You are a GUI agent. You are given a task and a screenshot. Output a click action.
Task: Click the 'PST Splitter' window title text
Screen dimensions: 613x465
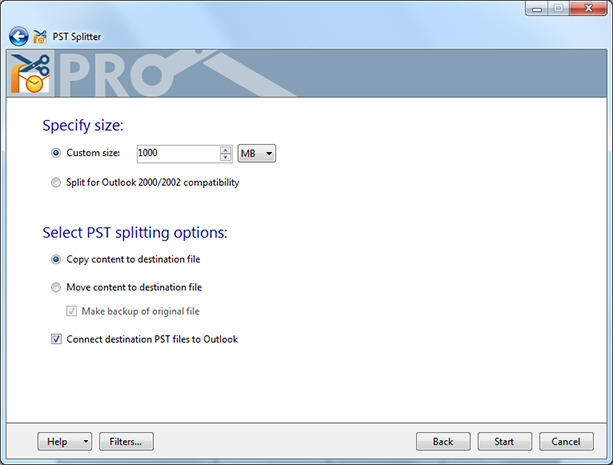(77, 37)
